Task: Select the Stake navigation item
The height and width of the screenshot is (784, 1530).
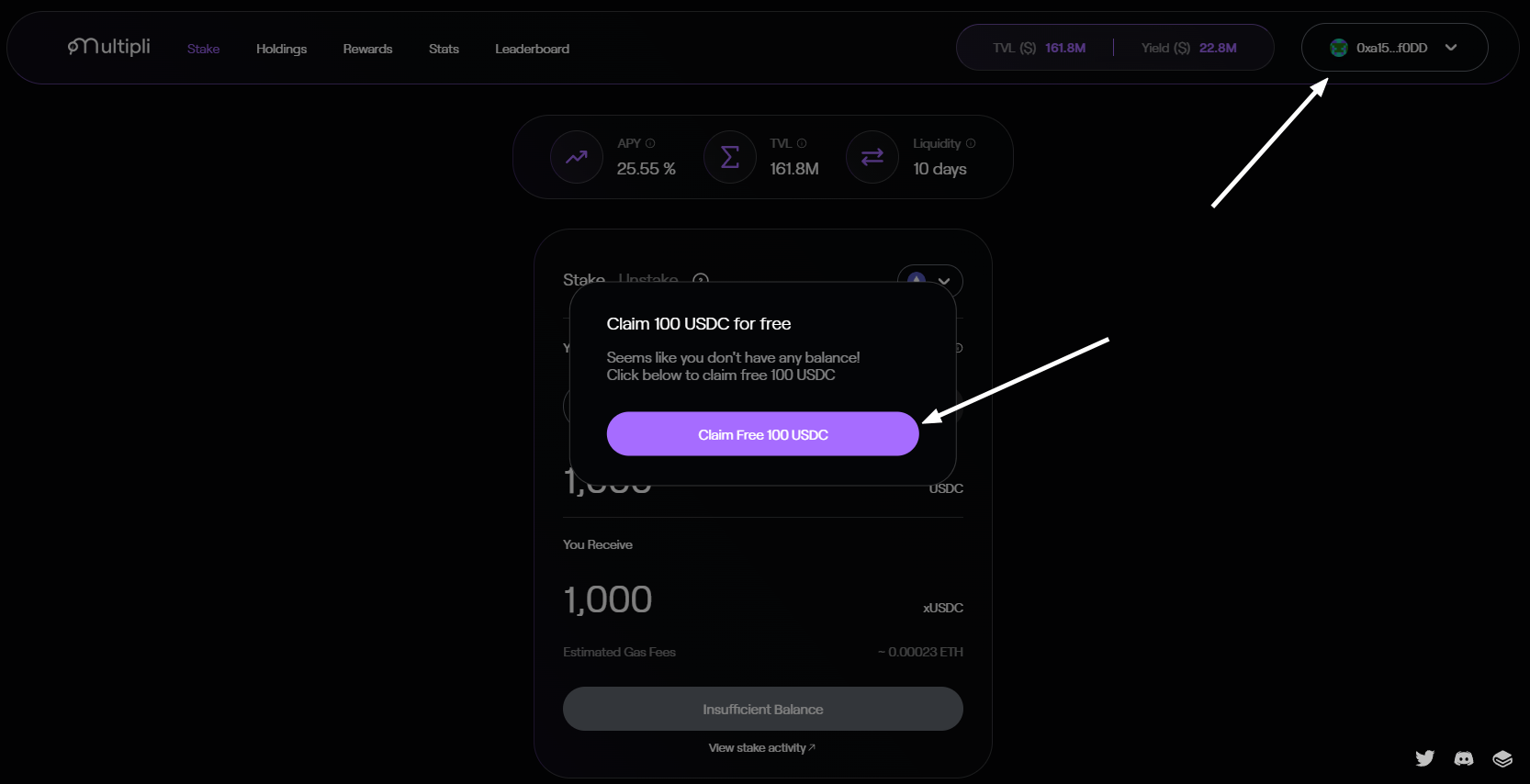Action: tap(203, 49)
